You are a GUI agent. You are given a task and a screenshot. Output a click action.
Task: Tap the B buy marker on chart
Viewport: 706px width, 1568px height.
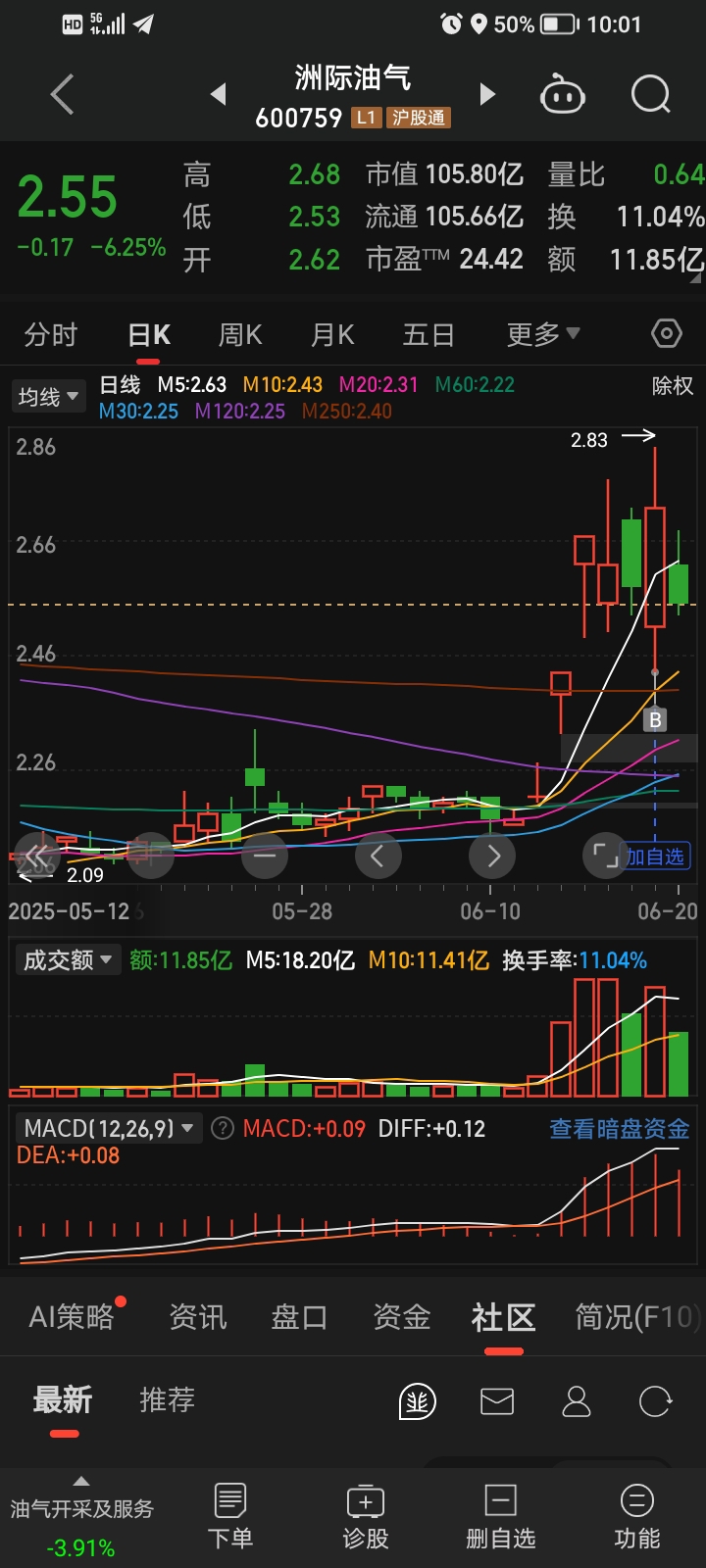pos(655,720)
